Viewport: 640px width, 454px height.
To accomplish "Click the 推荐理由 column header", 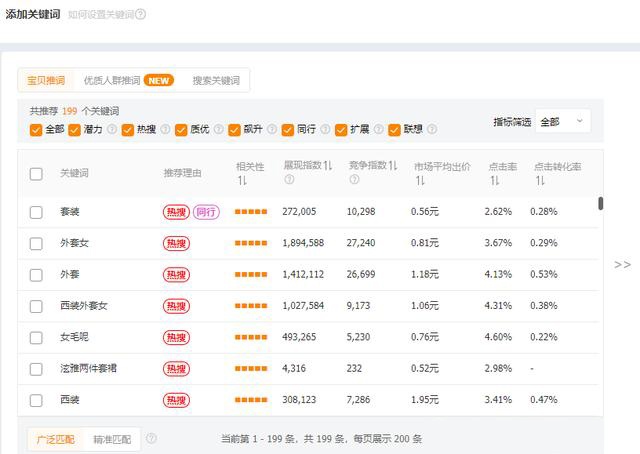I will tap(182, 173).
